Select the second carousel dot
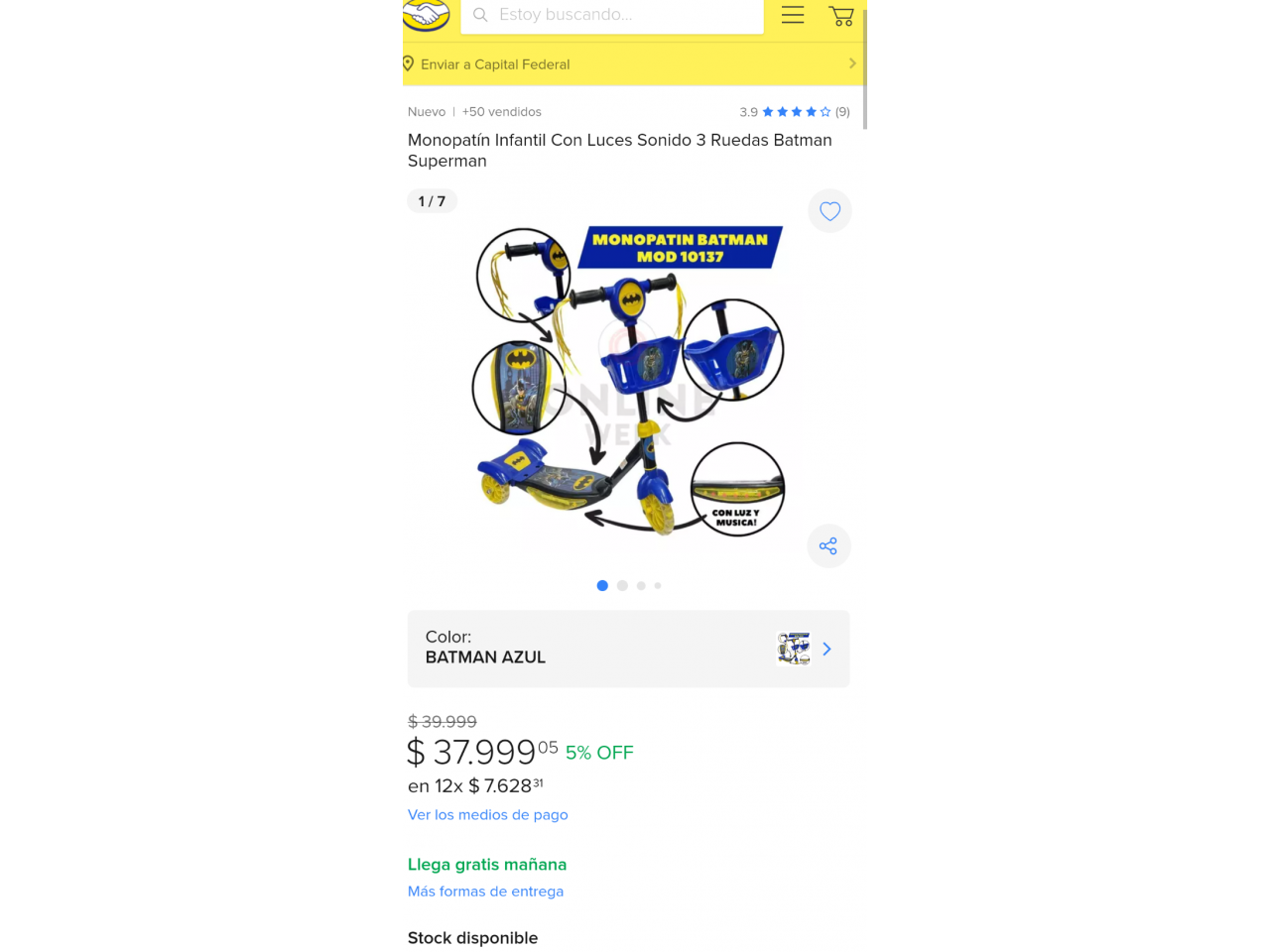 tap(622, 586)
